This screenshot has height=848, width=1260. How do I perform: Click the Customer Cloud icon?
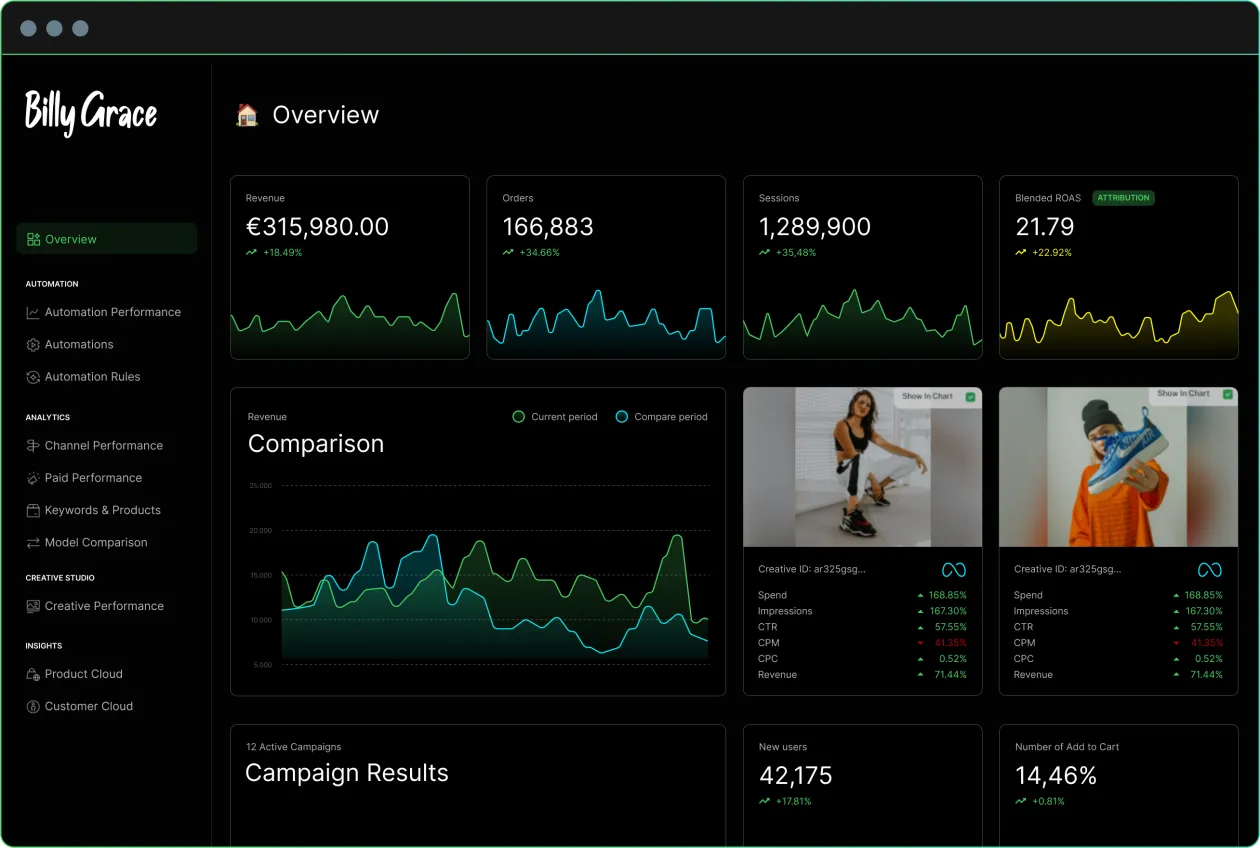[x=33, y=706]
